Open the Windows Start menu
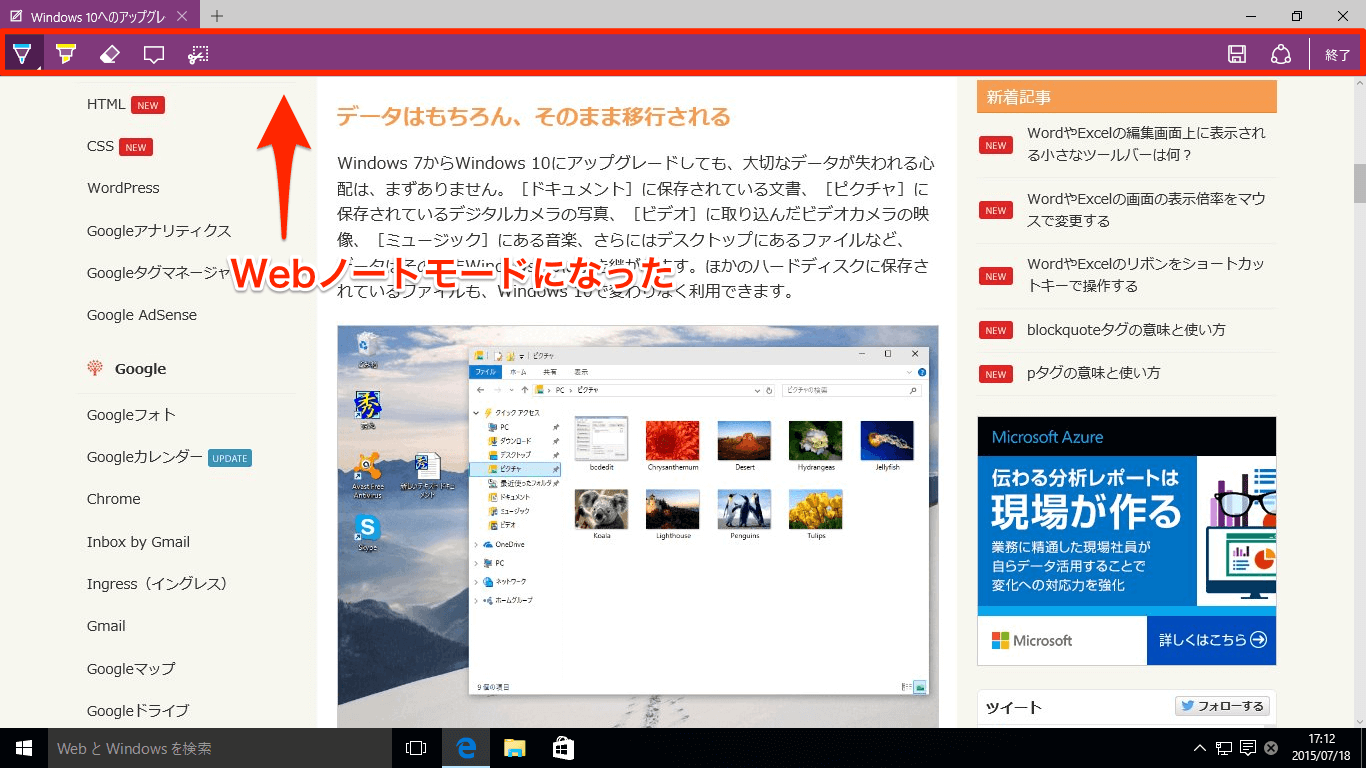 tap(24, 748)
